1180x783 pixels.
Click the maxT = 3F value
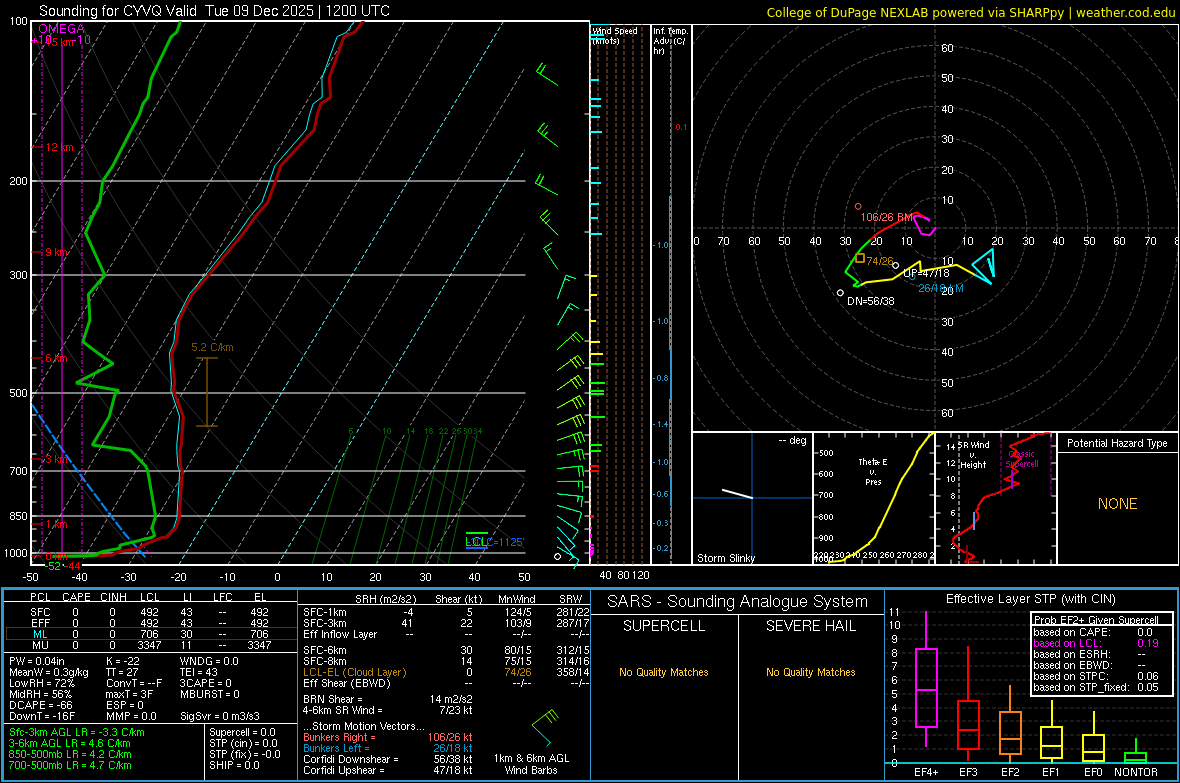pos(129,694)
